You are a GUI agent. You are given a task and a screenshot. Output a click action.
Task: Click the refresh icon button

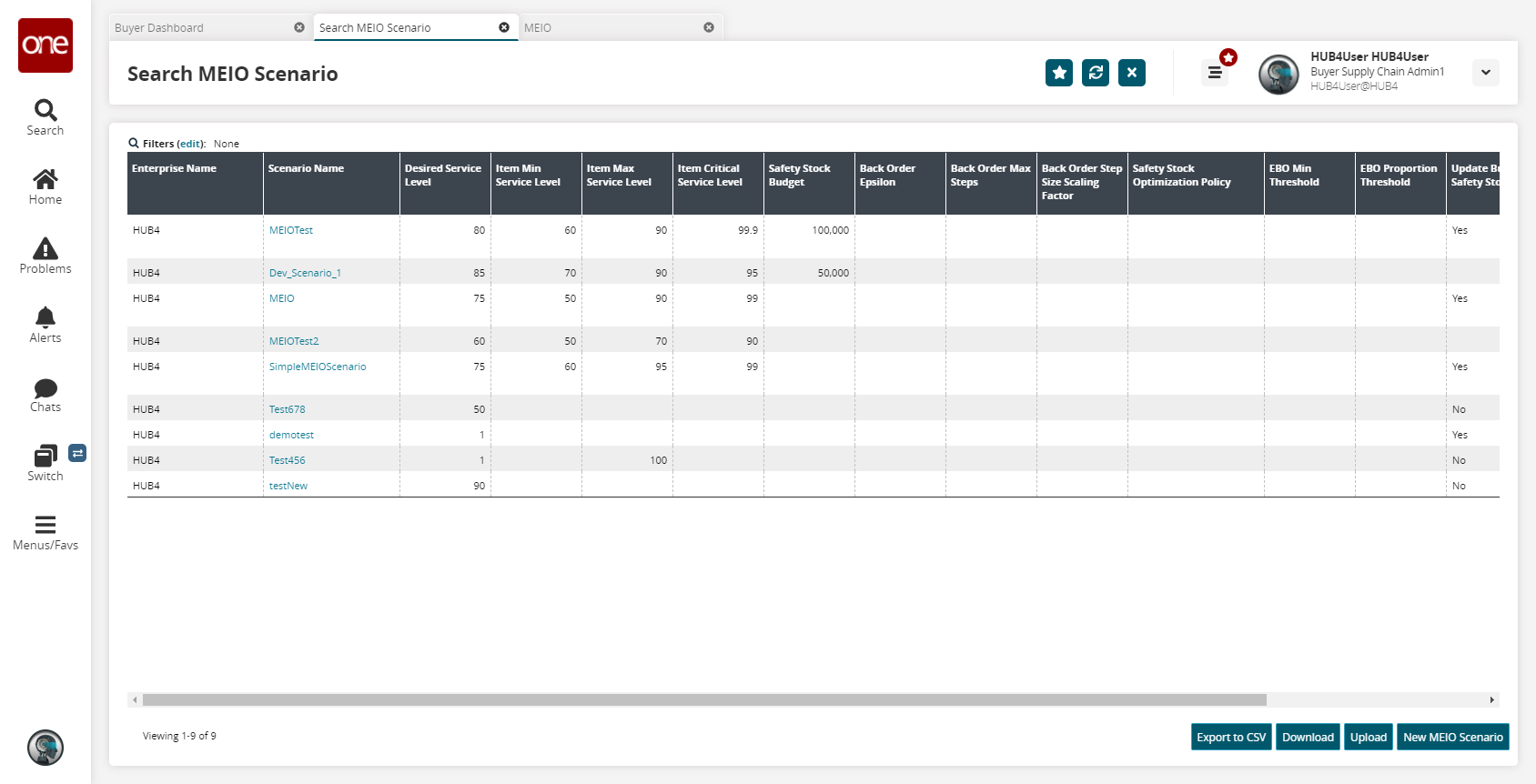pos(1096,73)
